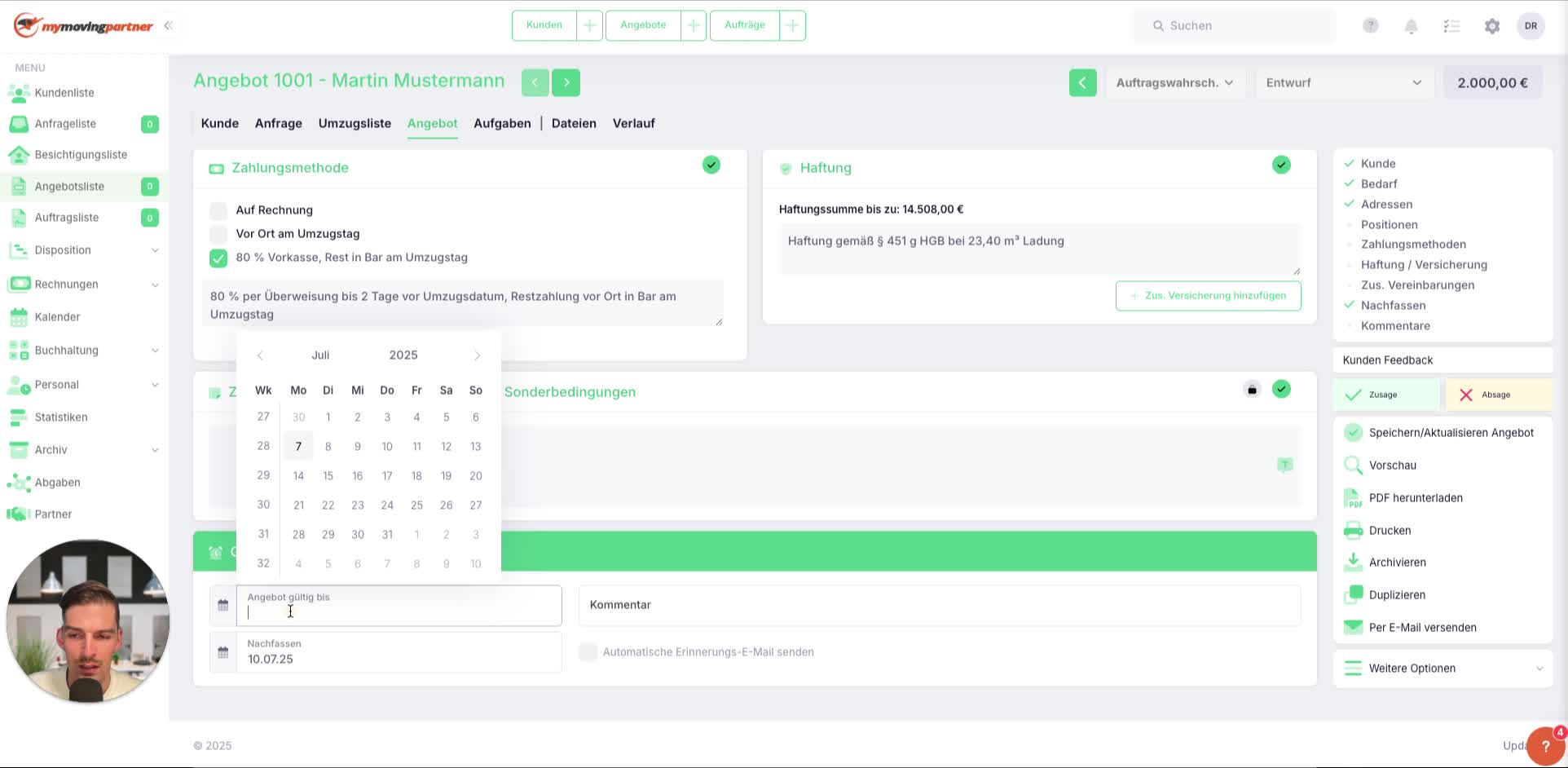Switch to the Dateien tab

(x=574, y=124)
